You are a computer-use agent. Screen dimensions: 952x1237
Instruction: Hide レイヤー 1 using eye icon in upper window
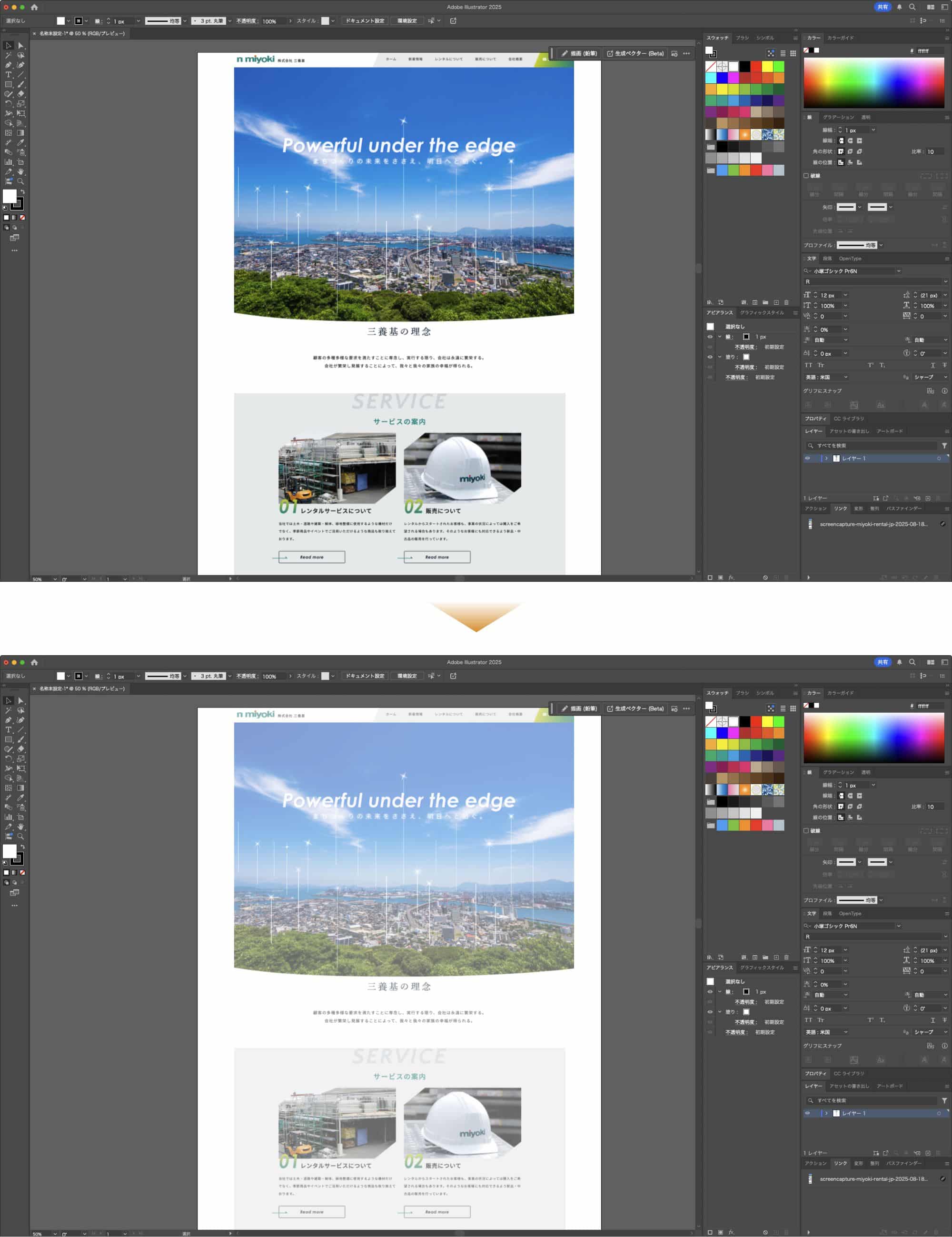tap(808, 458)
